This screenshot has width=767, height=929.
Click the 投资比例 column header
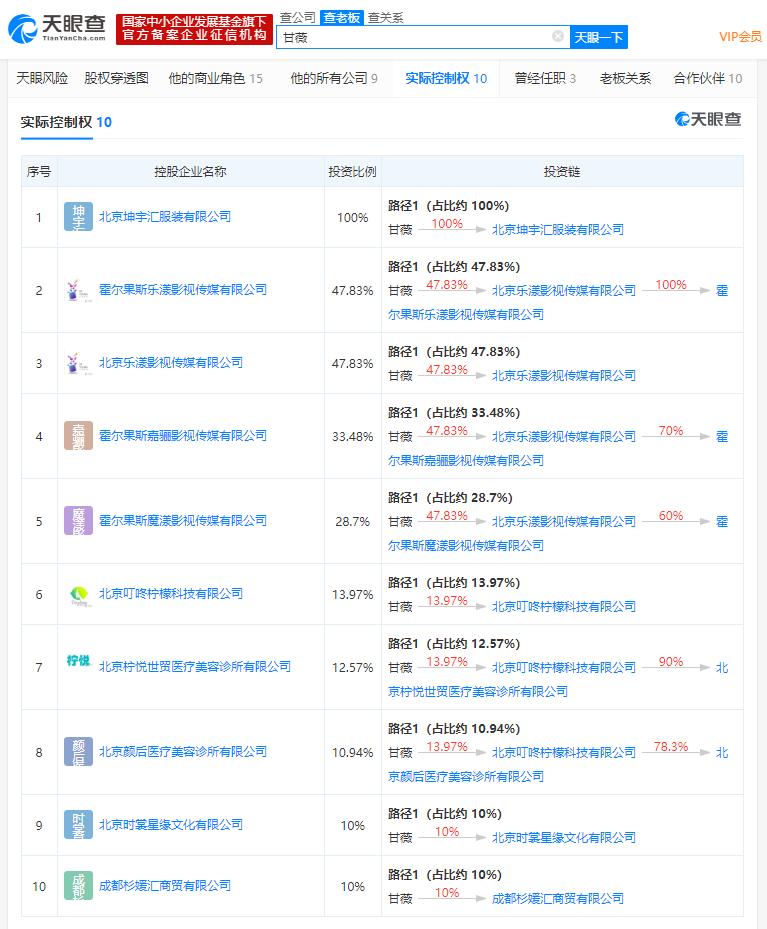click(x=352, y=172)
